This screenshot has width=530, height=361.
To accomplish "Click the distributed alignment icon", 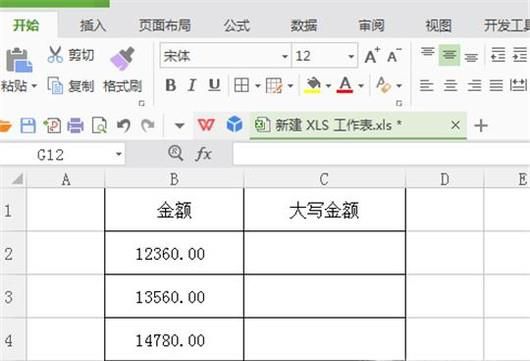I will [518, 85].
